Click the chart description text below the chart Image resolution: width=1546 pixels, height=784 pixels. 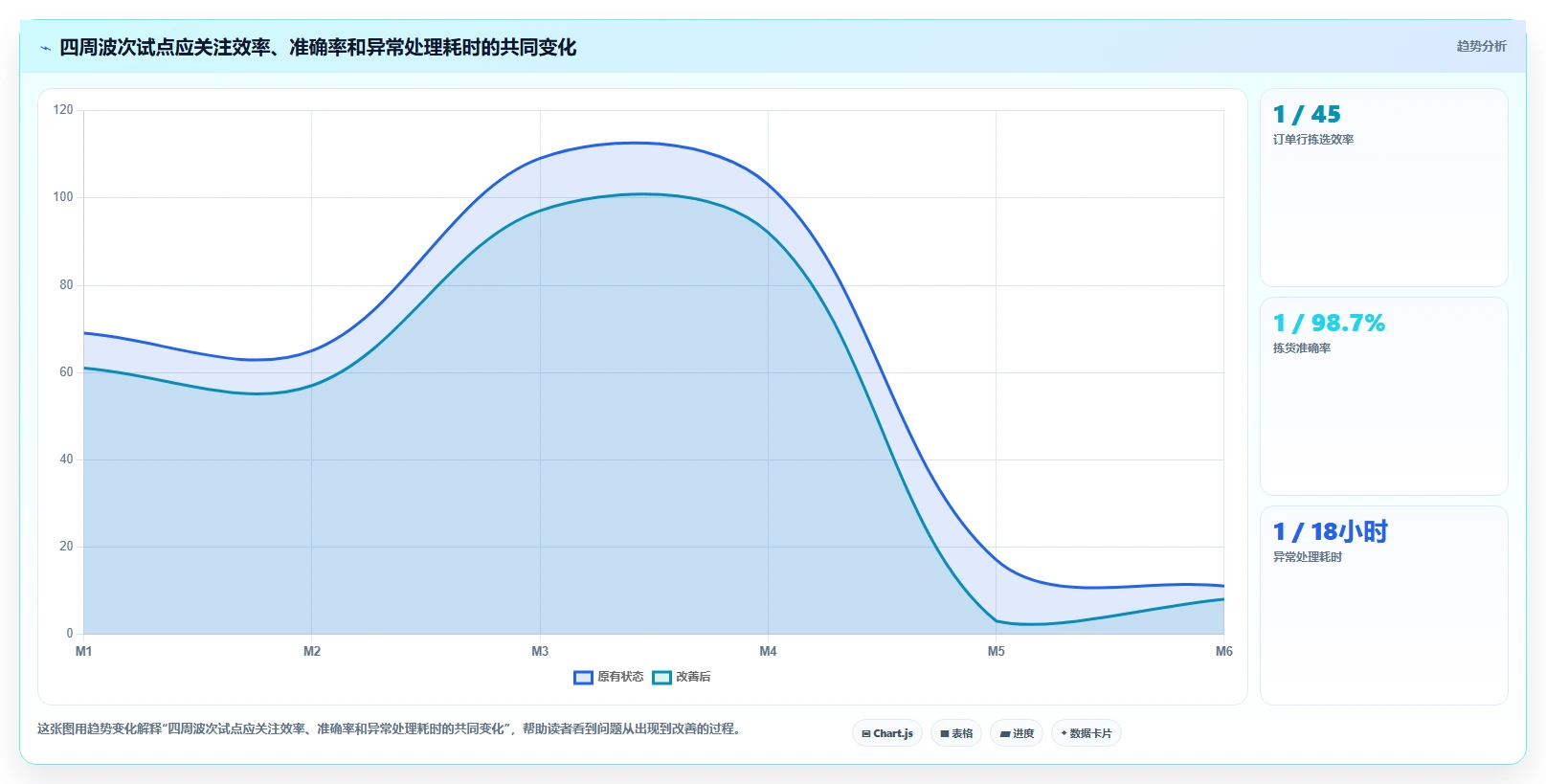pos(391,729)
